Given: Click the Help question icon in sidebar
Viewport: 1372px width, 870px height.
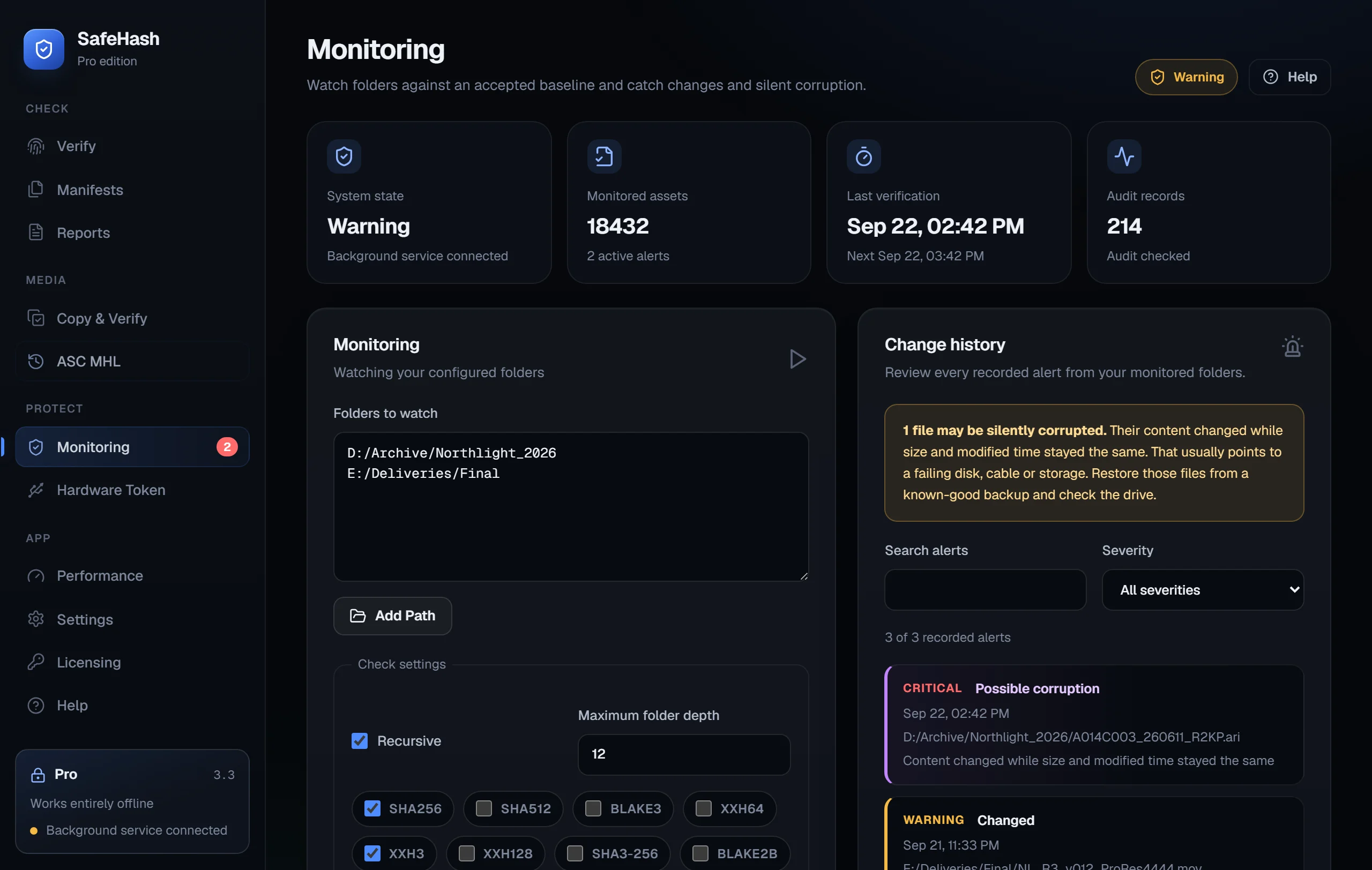Looking at the screenshot, I should (x=36, y=705).
